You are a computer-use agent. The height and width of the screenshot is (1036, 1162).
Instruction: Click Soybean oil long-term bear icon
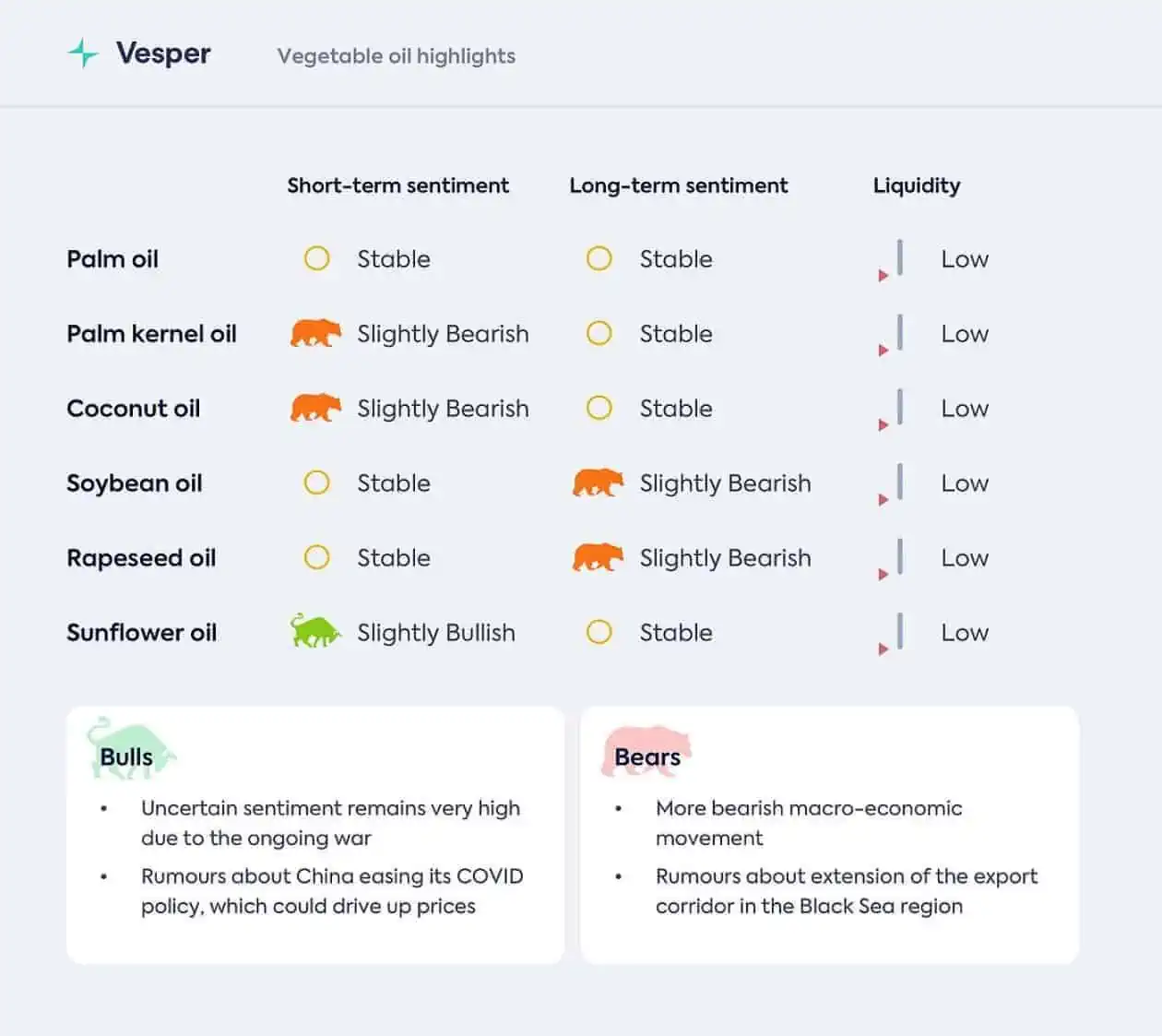pos(598,482)
